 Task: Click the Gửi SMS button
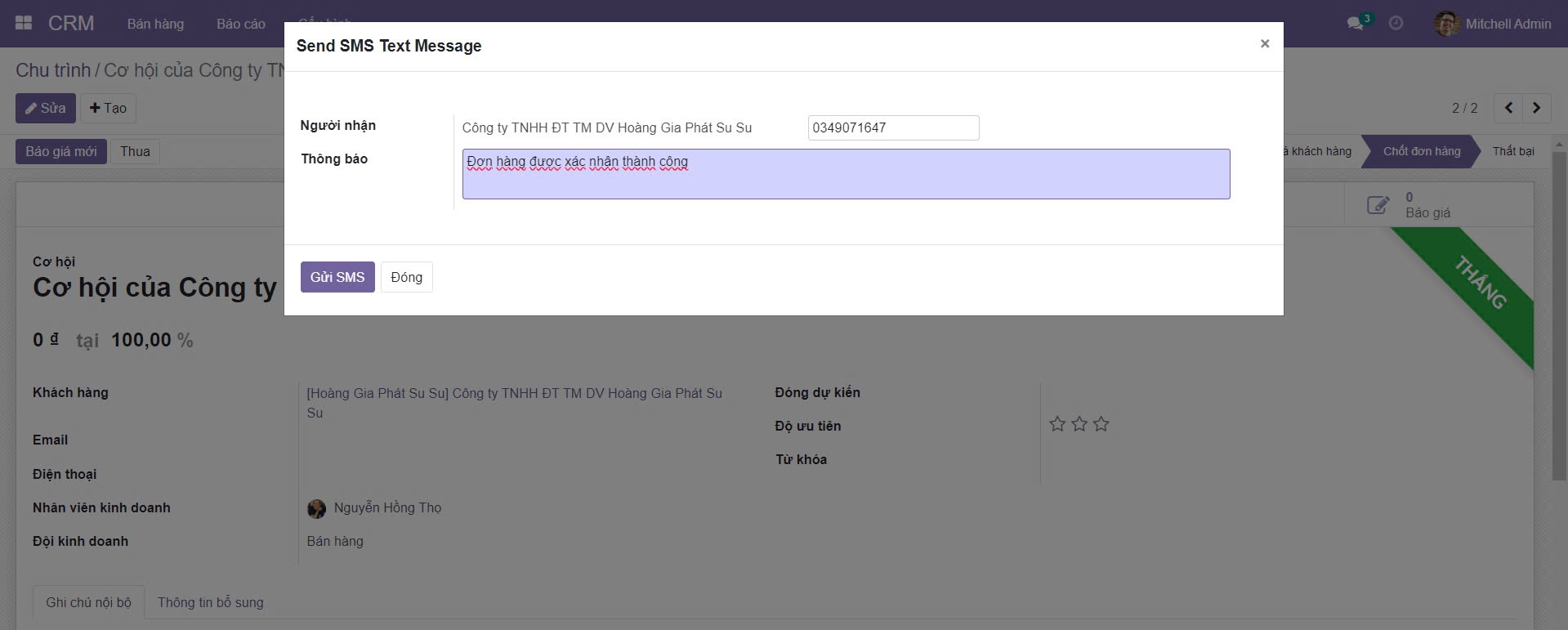(337, 277)
